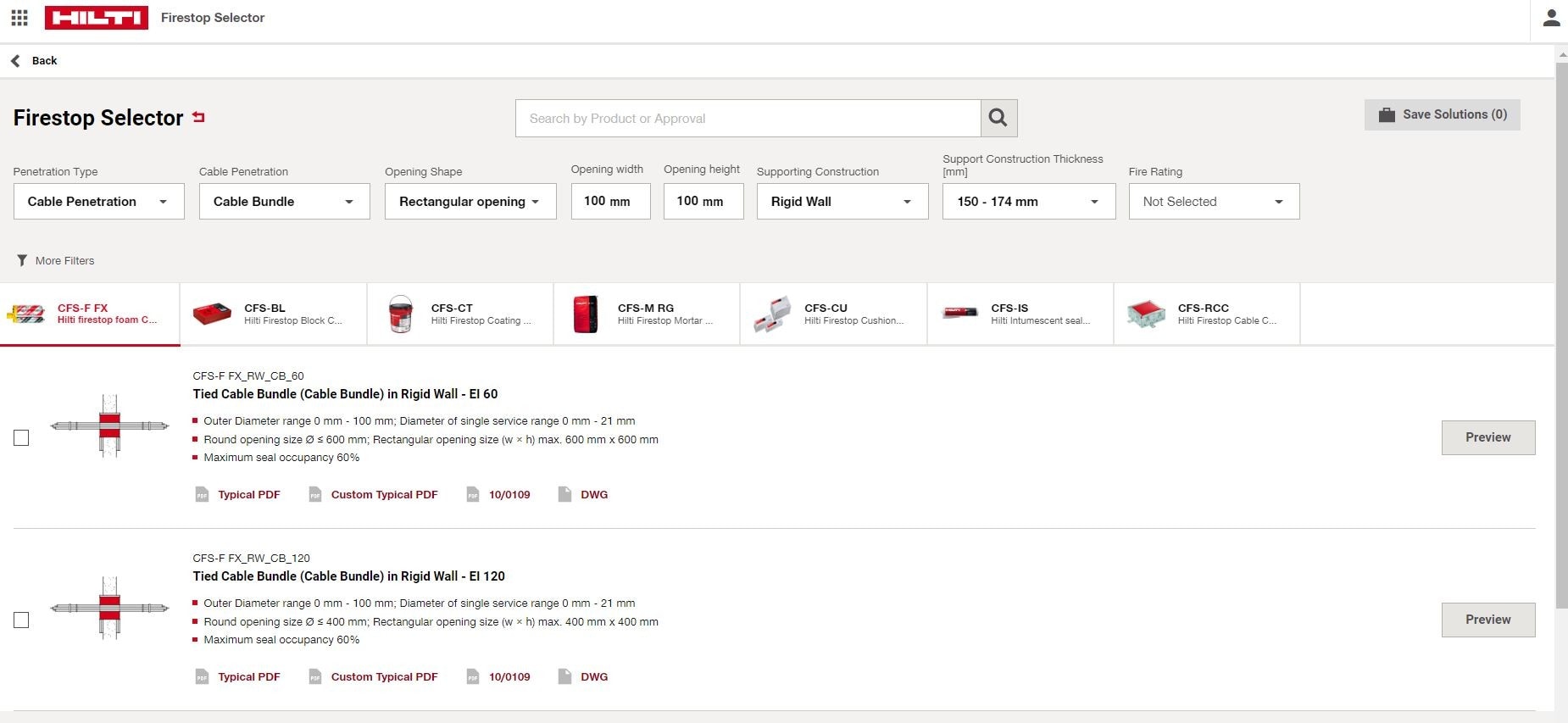Image resolution: width=1568 pixels, height=723 pixels.
Task: Expand the Penetration Type dropdown
Action: click(98, 202)
